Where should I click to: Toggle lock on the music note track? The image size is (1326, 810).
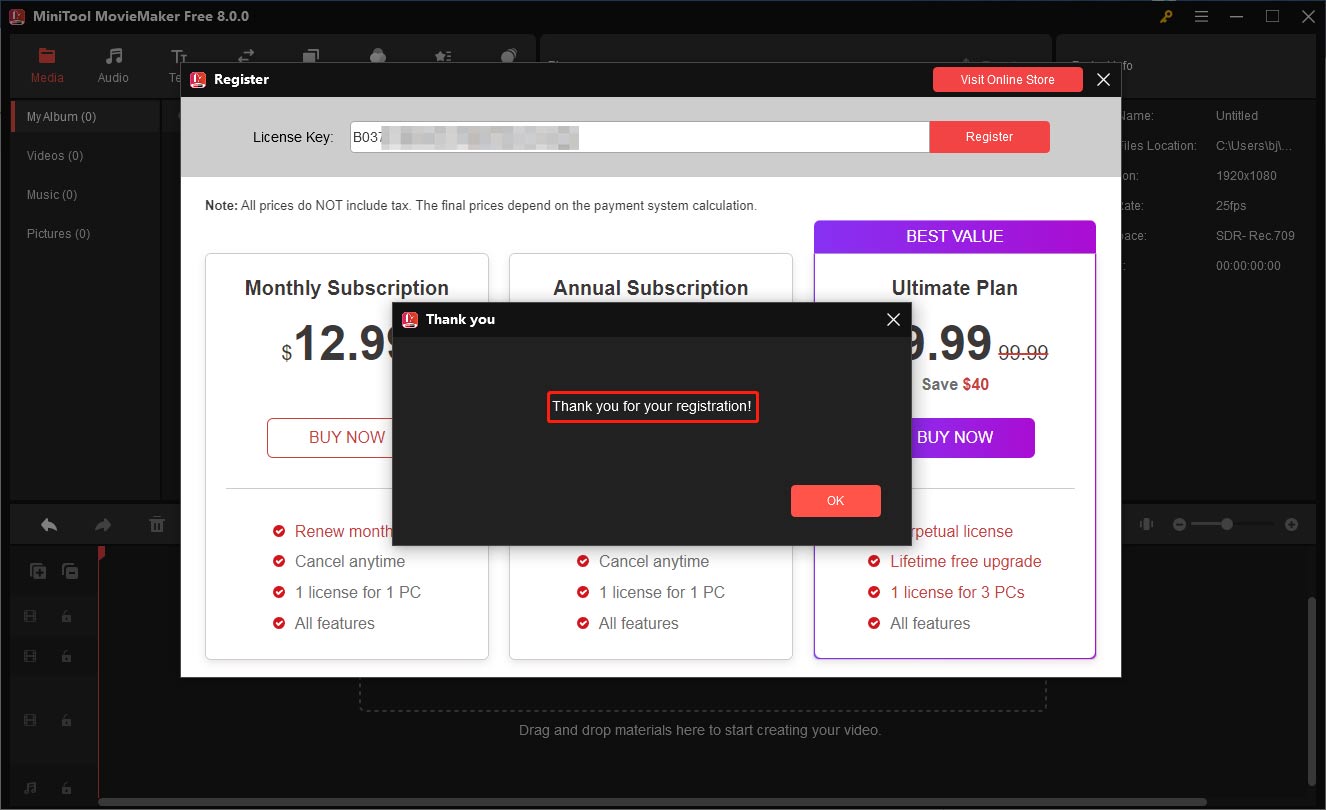[66, 788]
